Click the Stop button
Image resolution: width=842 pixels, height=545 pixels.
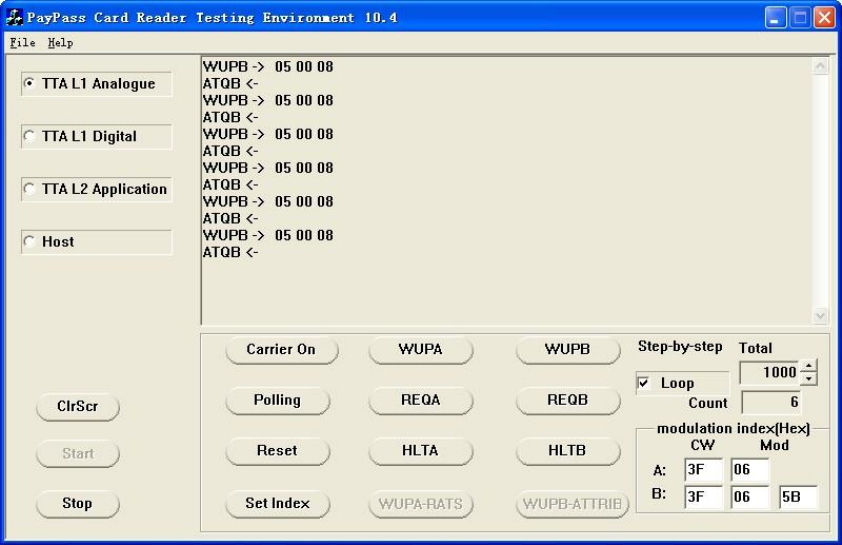point(78,504)
